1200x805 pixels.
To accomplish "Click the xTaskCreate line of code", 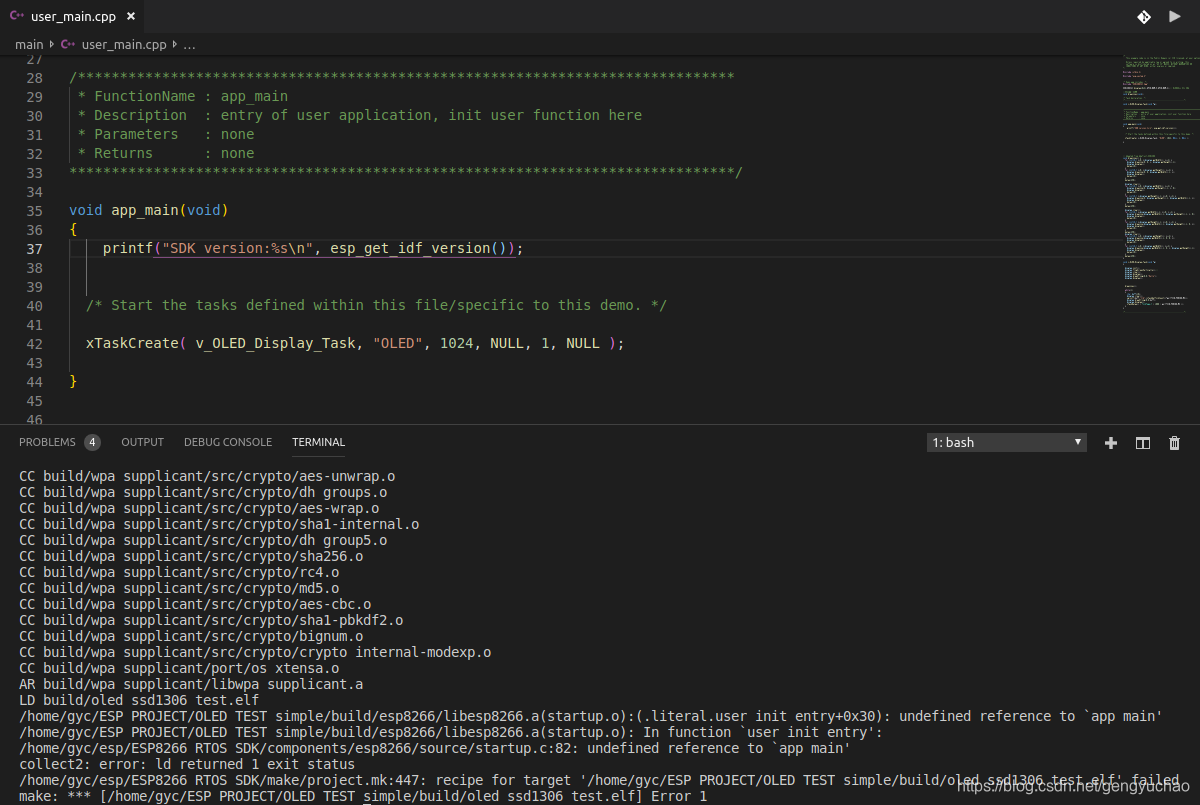I will (x=355, y=343).
